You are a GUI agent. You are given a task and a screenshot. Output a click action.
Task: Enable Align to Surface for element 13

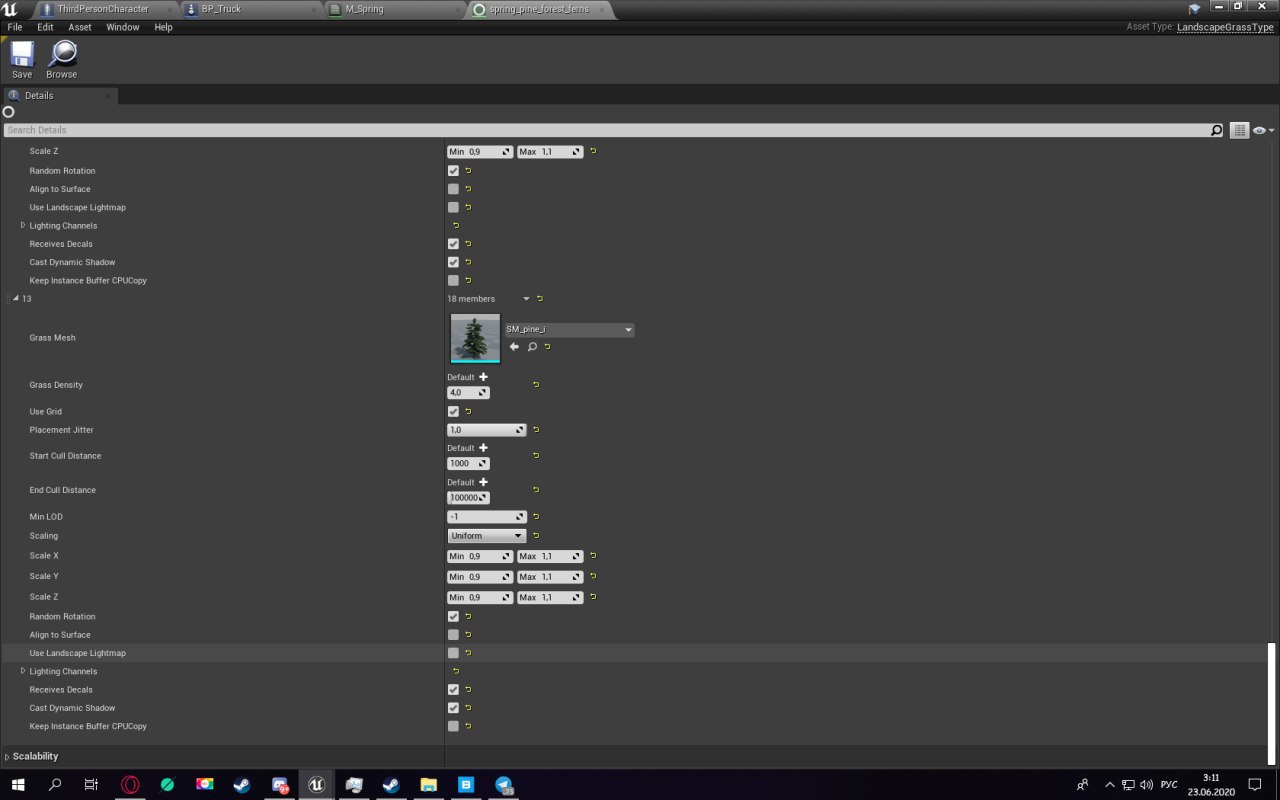click(453, 635)
